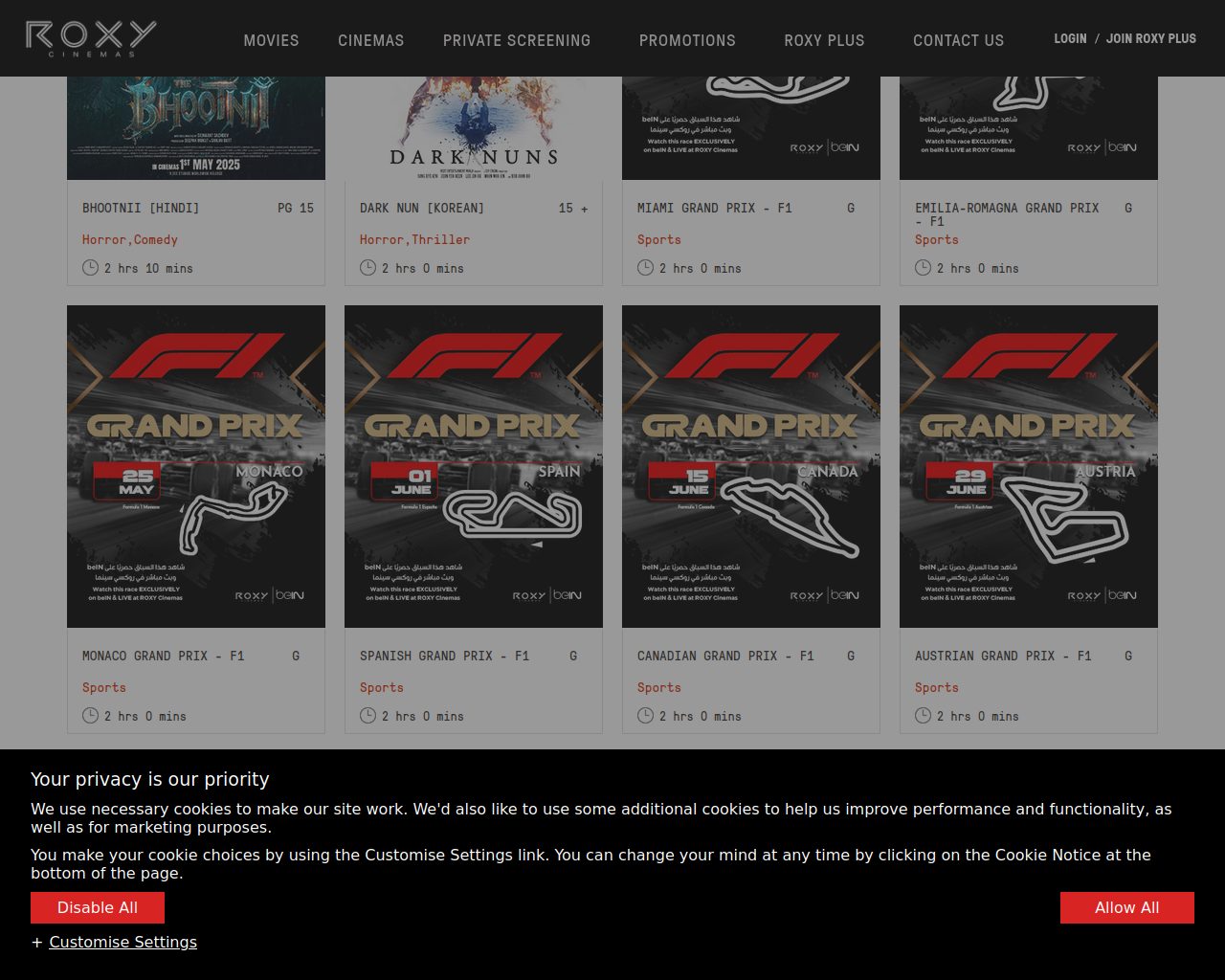The image size is (1225, 980).
Task: Click the Sports genre under Austrian Grand Prix
Action: click(937, 688)
